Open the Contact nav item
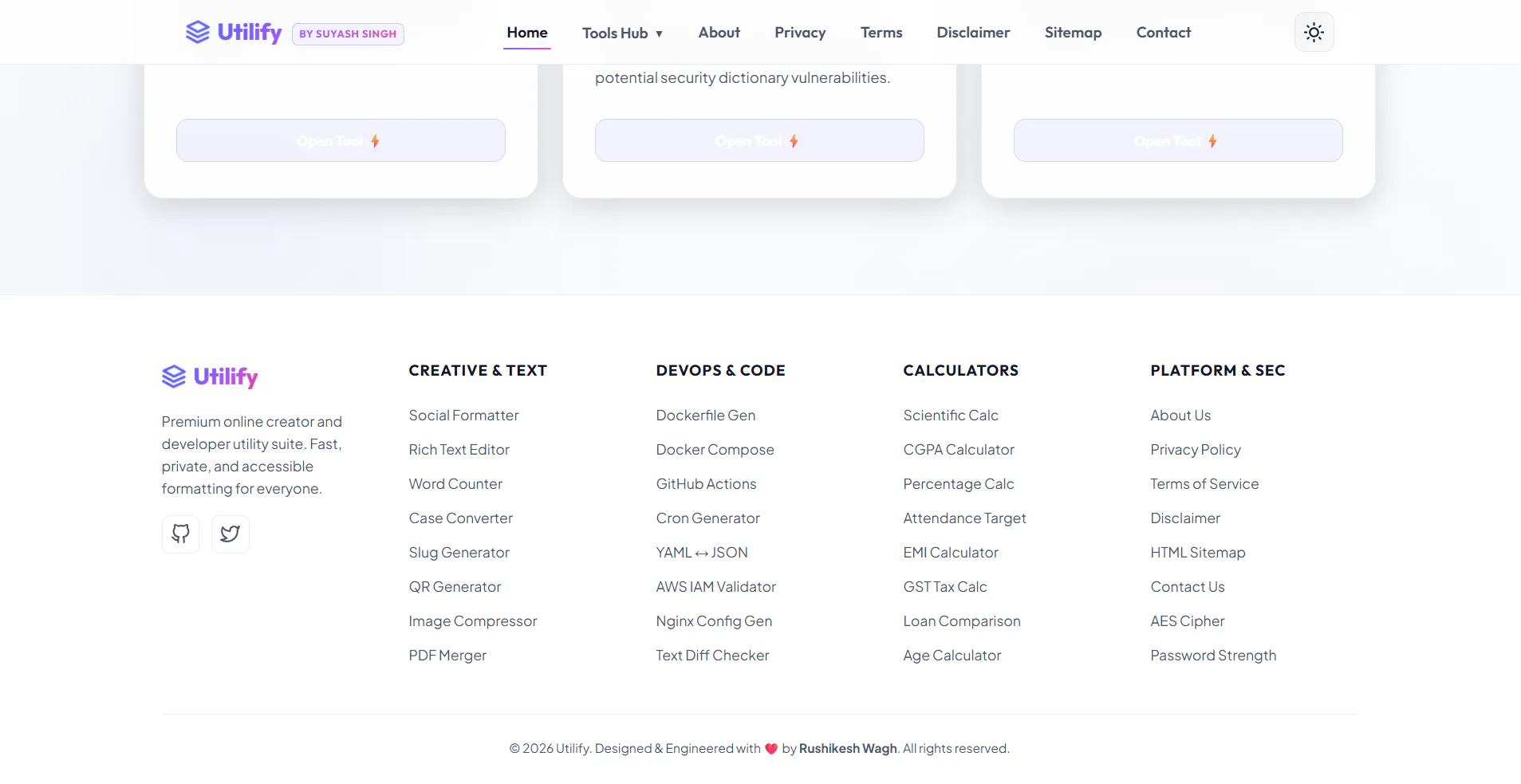This screenshot has height=784, width=1521. 1164,33
